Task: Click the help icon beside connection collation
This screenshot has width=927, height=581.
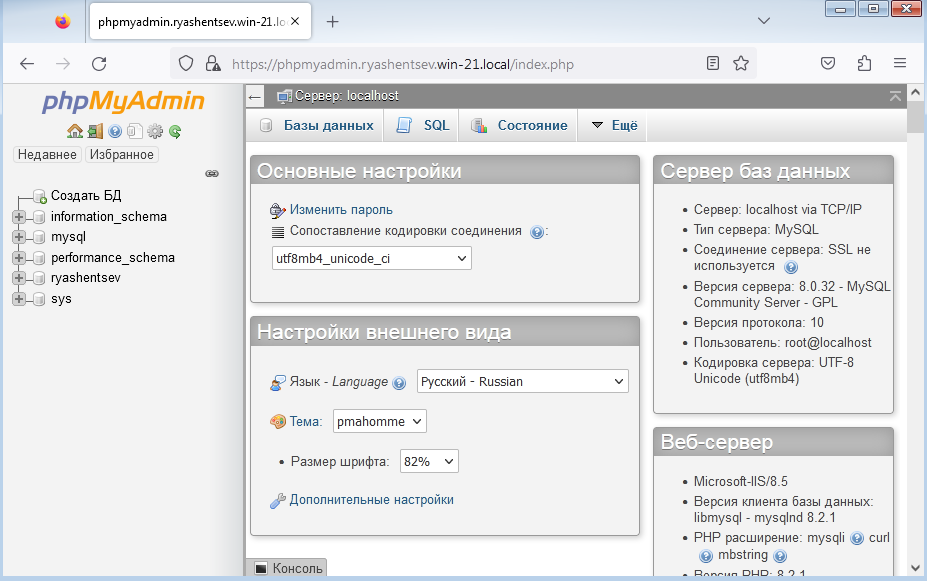Action: [x=537, y=232]
